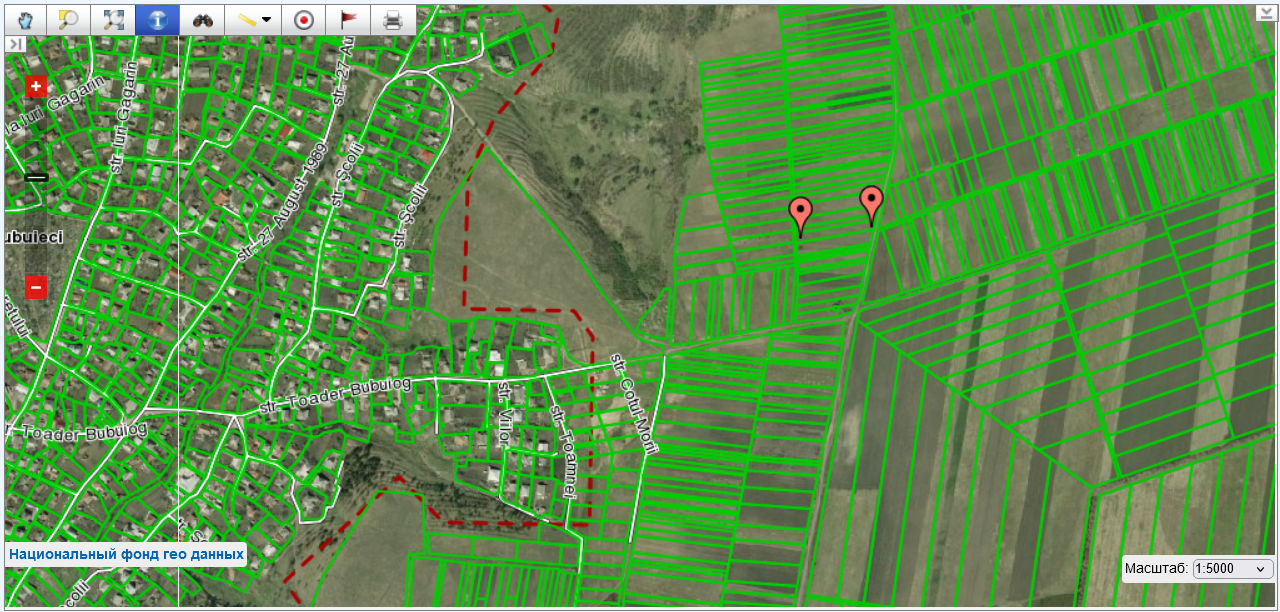The image size is (1280, 612).
Task: Click the right red map pin
Action: 872,203
